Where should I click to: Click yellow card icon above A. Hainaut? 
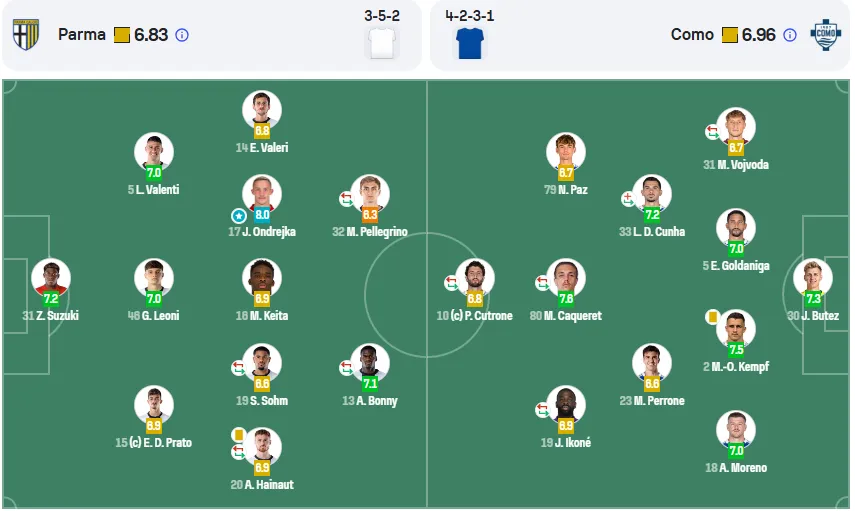tap(238, 435)
